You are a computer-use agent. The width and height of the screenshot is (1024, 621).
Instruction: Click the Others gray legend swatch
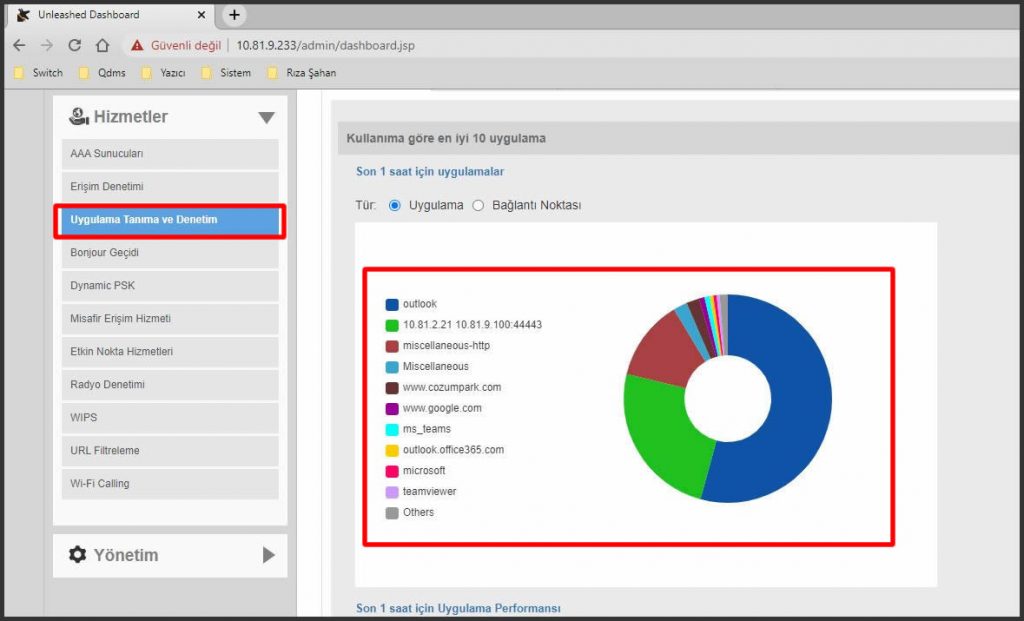[x=392, y=513]
